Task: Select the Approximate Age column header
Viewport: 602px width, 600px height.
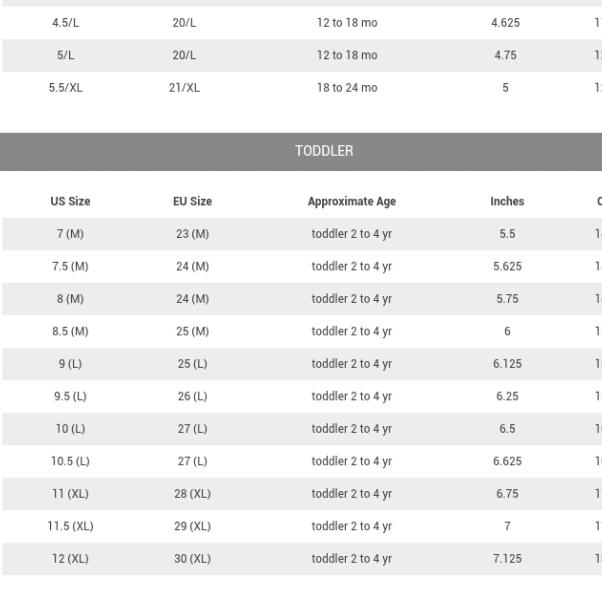Action: click(x=351, y=201)
